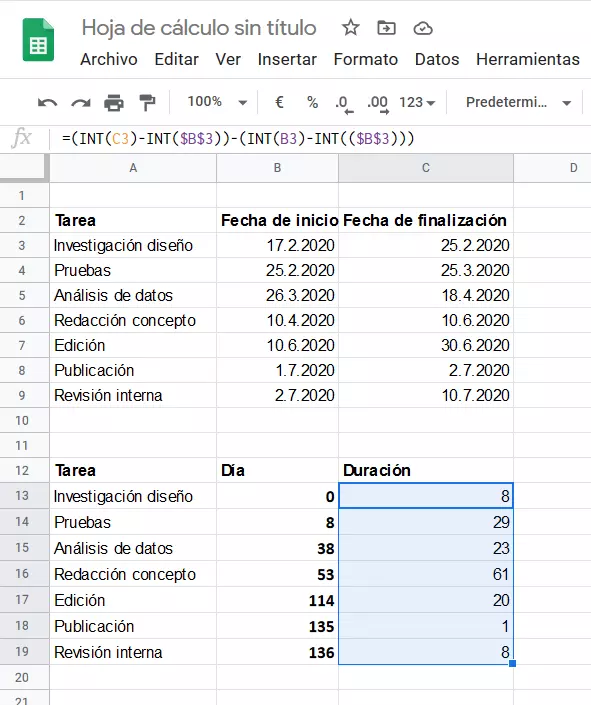The height and width of the screenshot is (705, 591).
Task: Decrease decimal places
Action: point(344,104)
